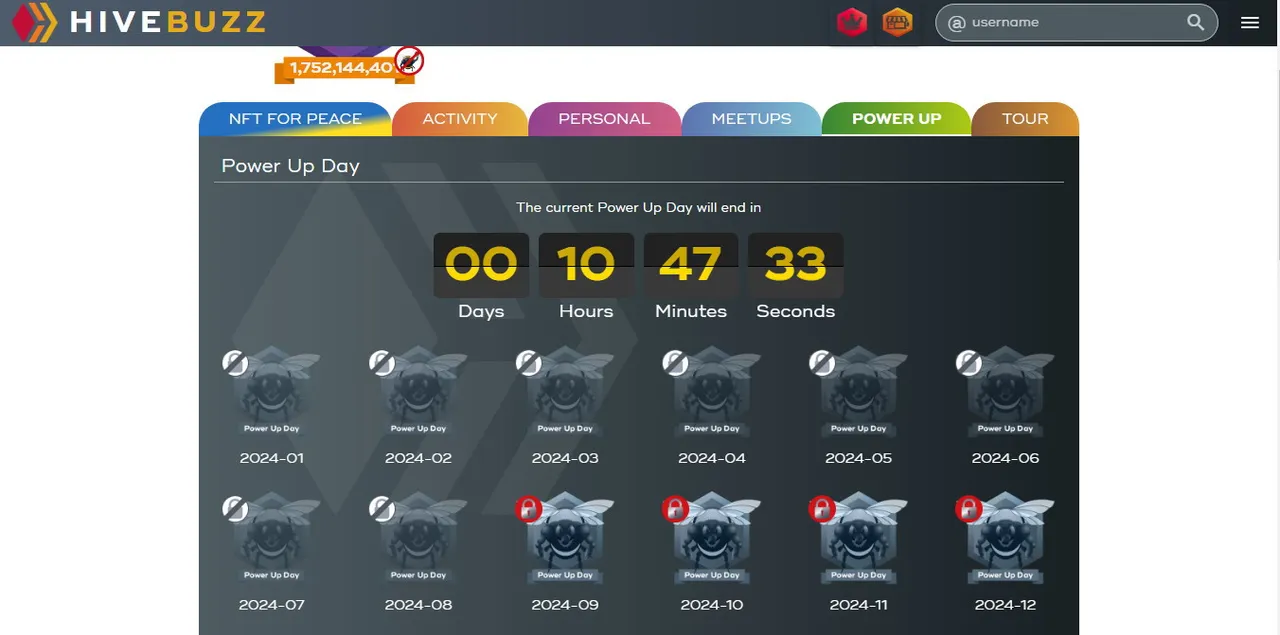Click the no-bug icon beside the 1,752,144,40 counter
1280x635 pixels.
[408, 61]
